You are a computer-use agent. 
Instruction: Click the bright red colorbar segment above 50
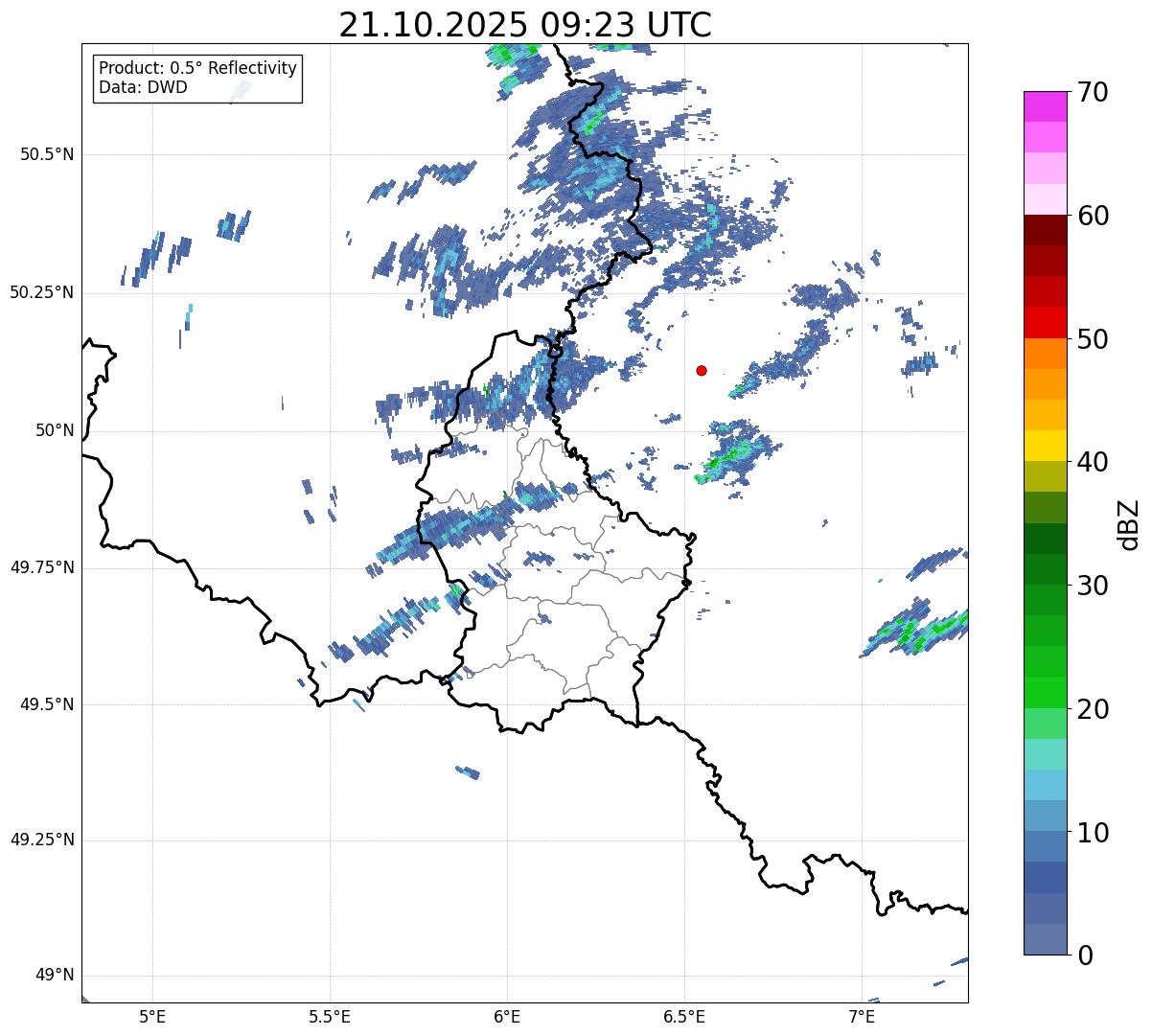point(1046,322)
